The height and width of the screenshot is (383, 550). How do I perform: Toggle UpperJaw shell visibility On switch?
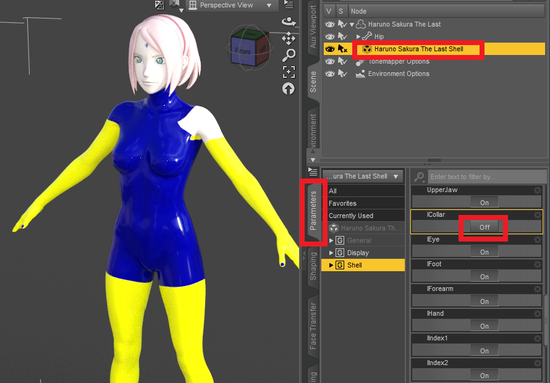[484, 202]
